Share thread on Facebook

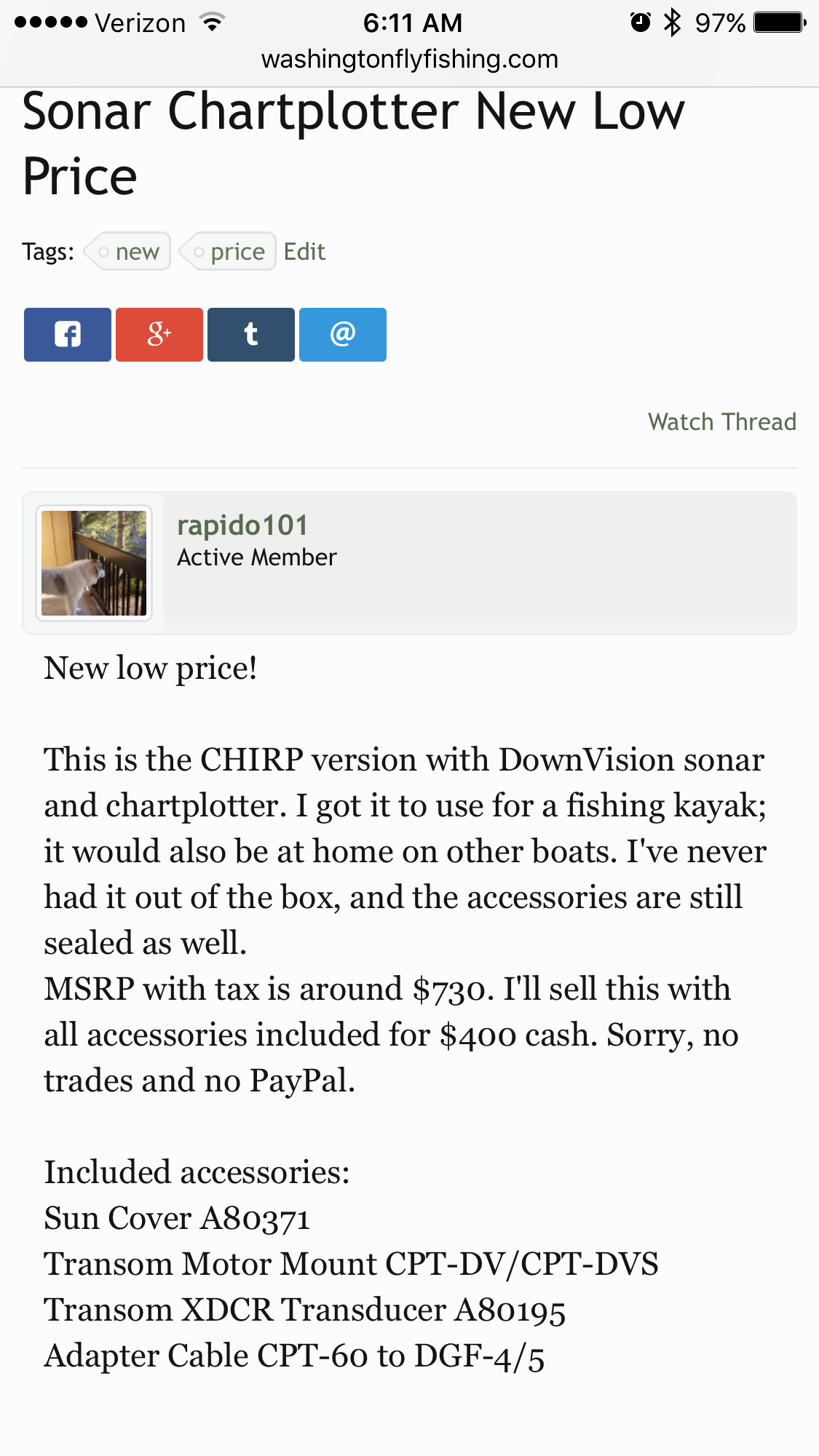(x=68, y=335)
